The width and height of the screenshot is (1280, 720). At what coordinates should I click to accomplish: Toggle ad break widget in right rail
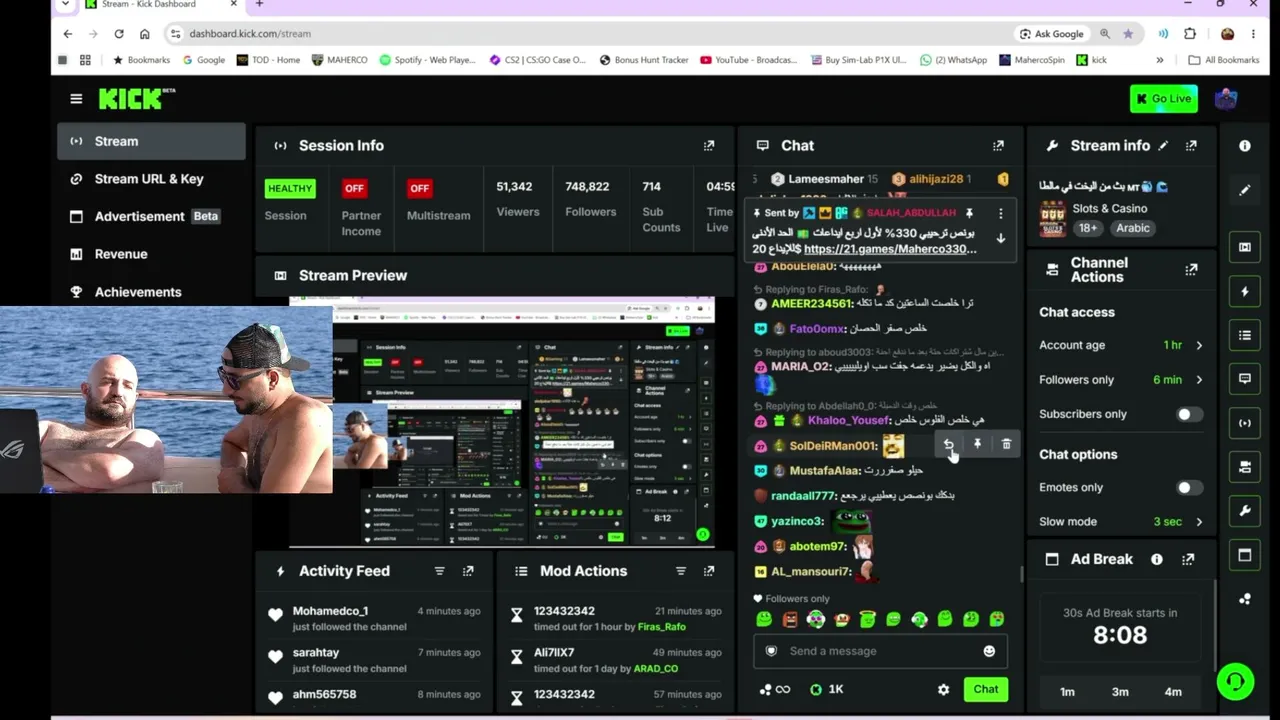click(1245, 555)
